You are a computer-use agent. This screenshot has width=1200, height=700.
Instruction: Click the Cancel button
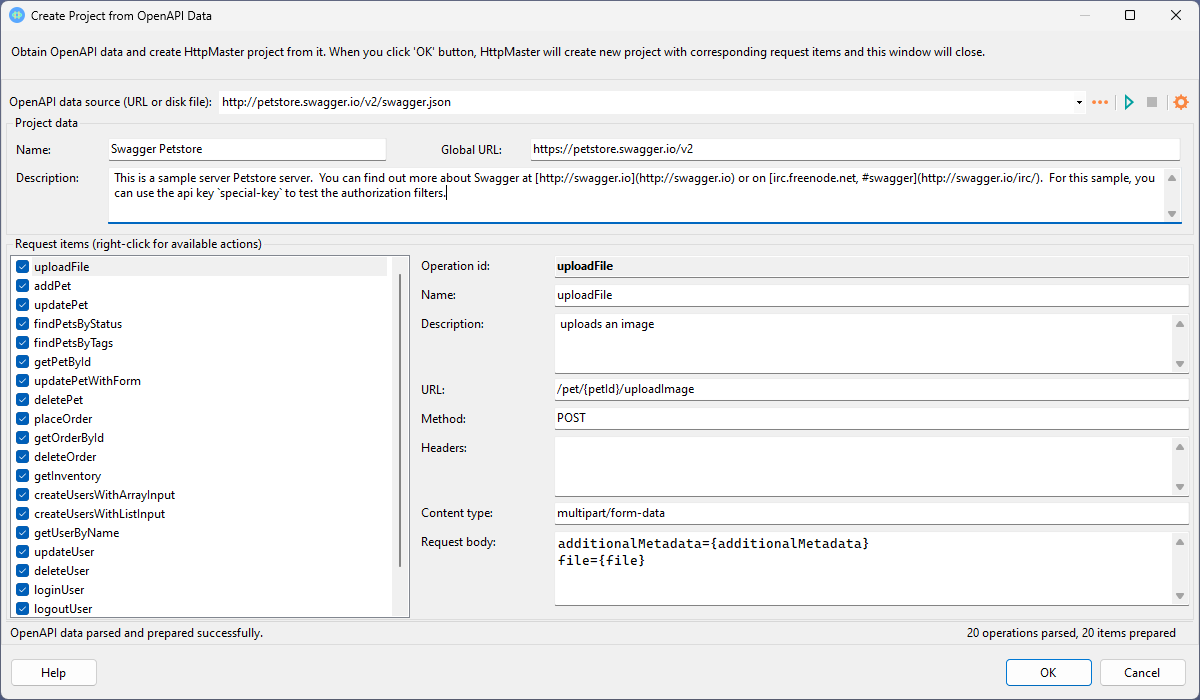pyautogui.click(x=1142, y=673)
